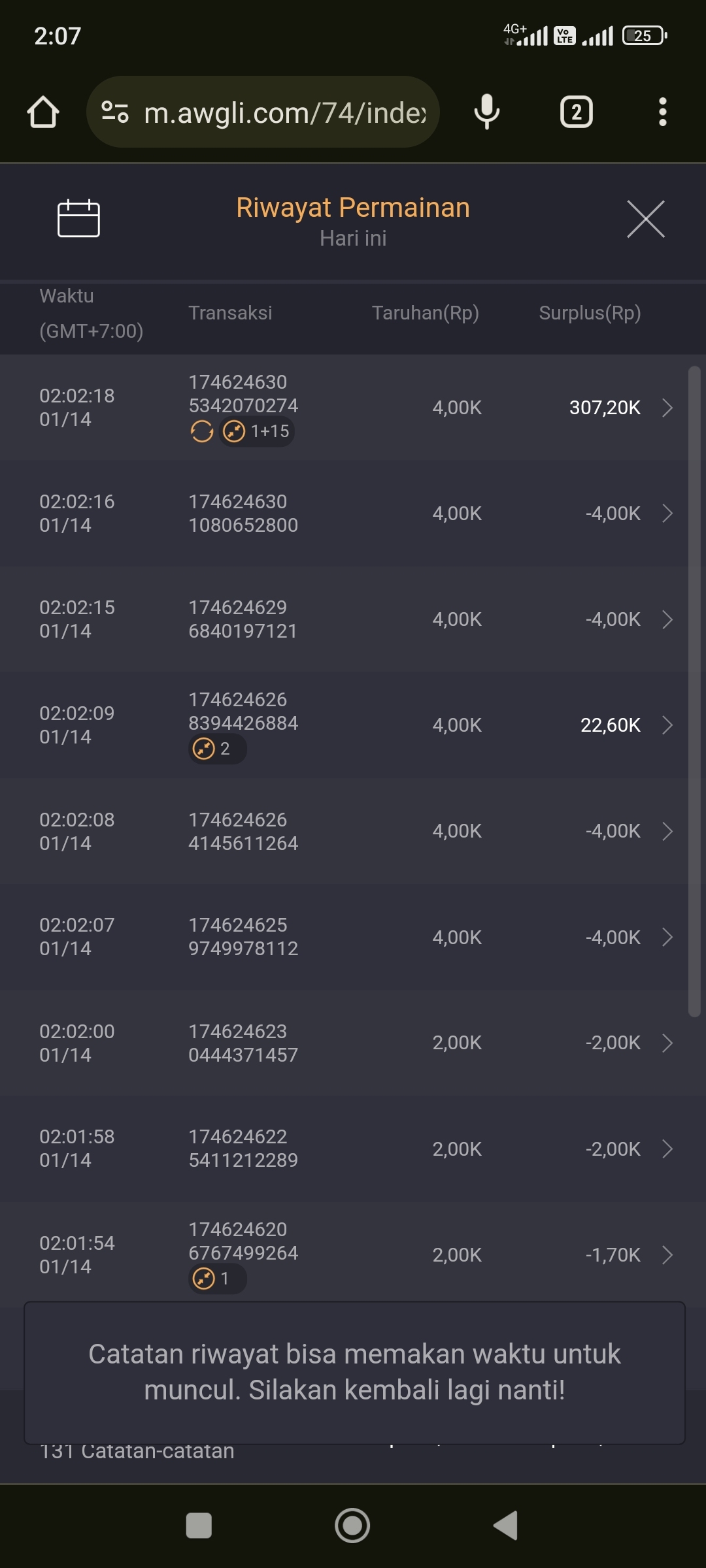Expand details of the 307,20K surplus row

tap(667, 408)
